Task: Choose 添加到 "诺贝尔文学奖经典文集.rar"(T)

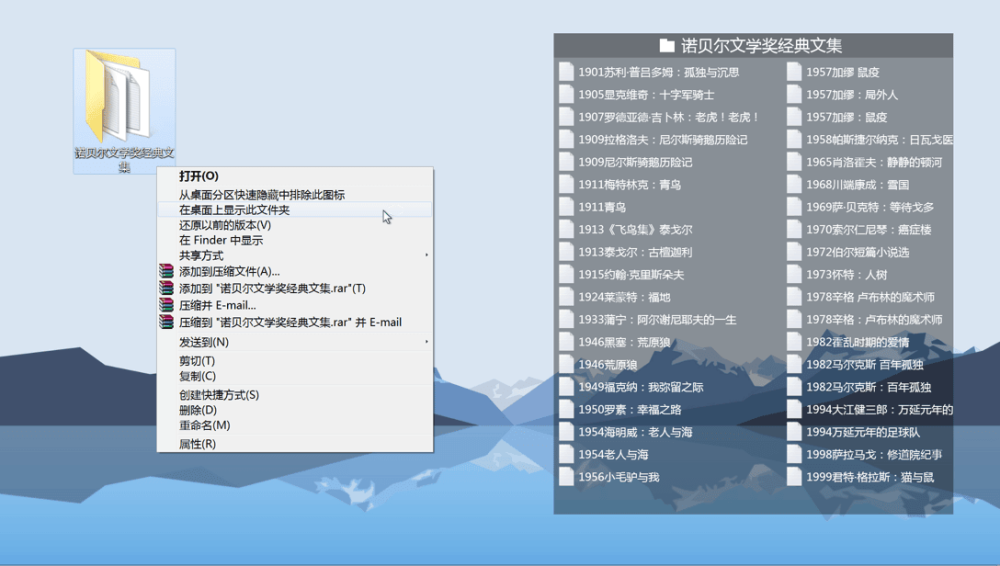Action: [295, 288]
